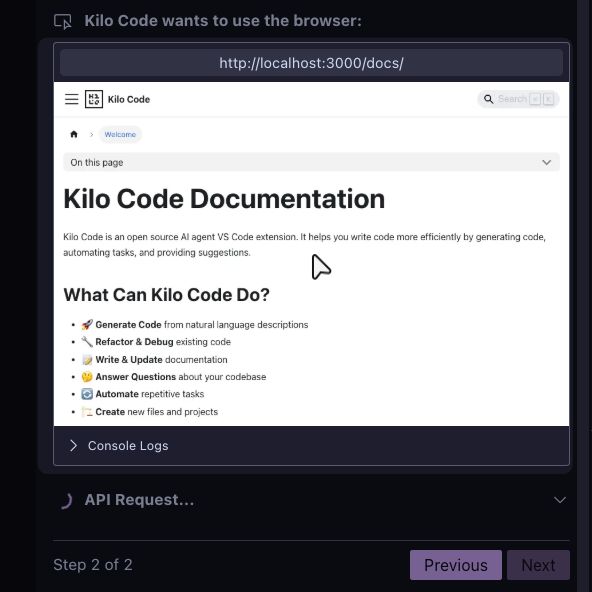Click the Kilo Code logo icon
592x592 pixels.
click(94, 99)
